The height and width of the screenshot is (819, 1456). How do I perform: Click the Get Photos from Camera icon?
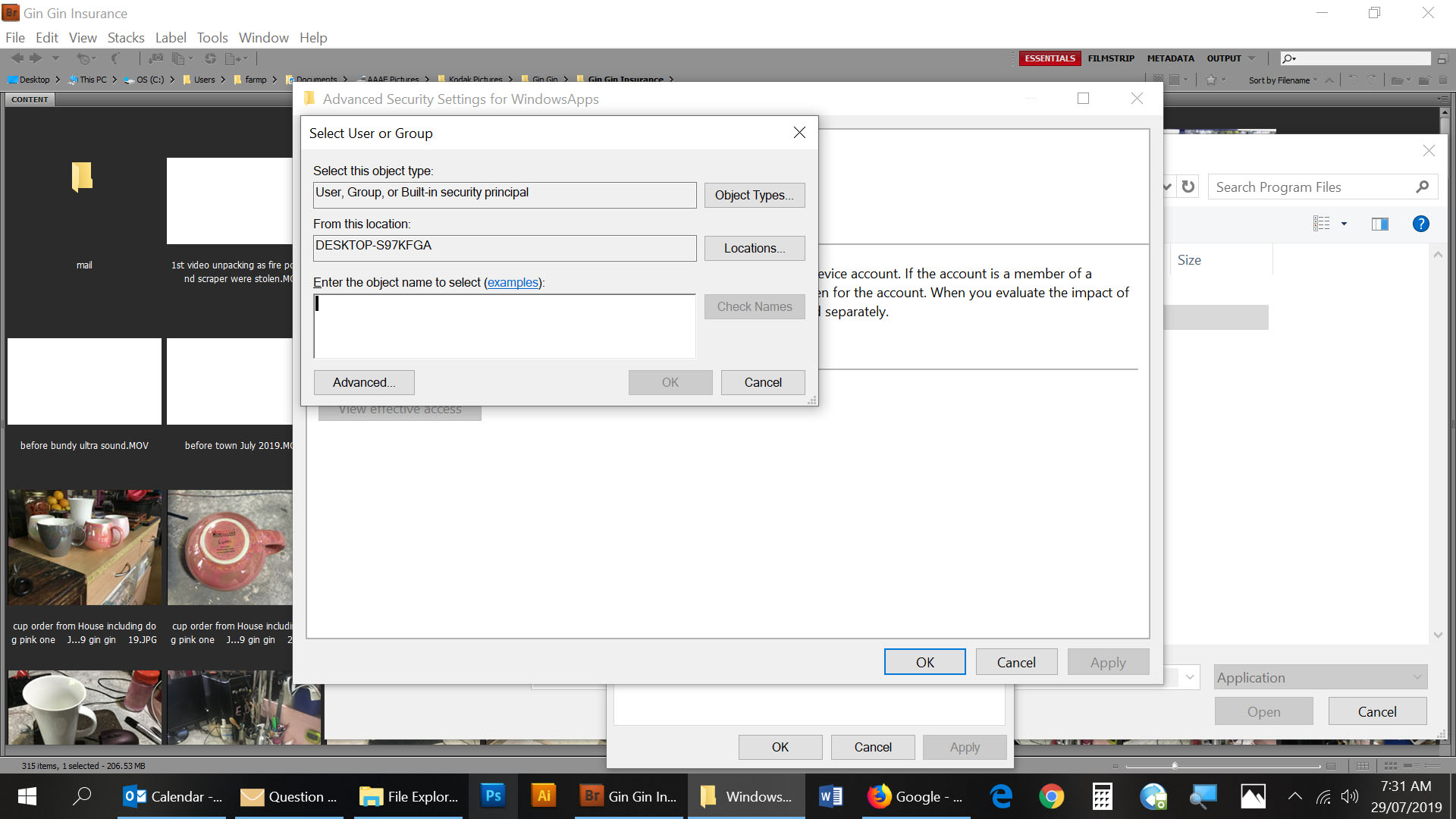156,58
